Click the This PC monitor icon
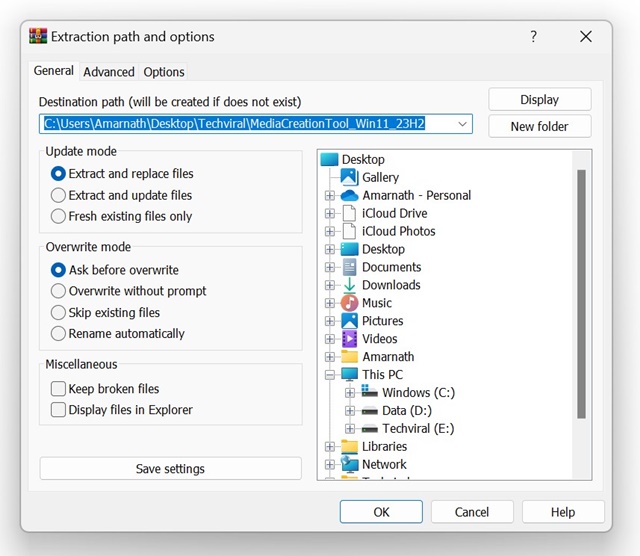 coord(349,374)
